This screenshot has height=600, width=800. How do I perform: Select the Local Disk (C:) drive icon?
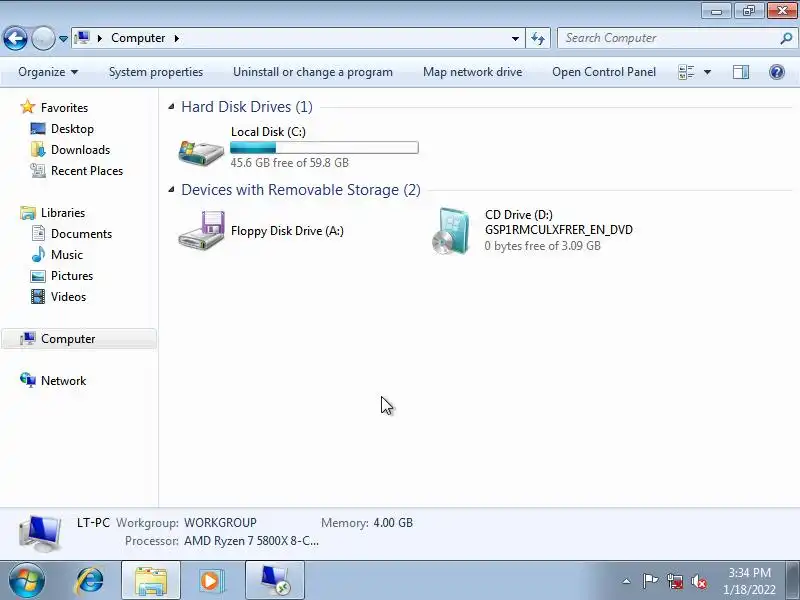click(x=201, y=152)
